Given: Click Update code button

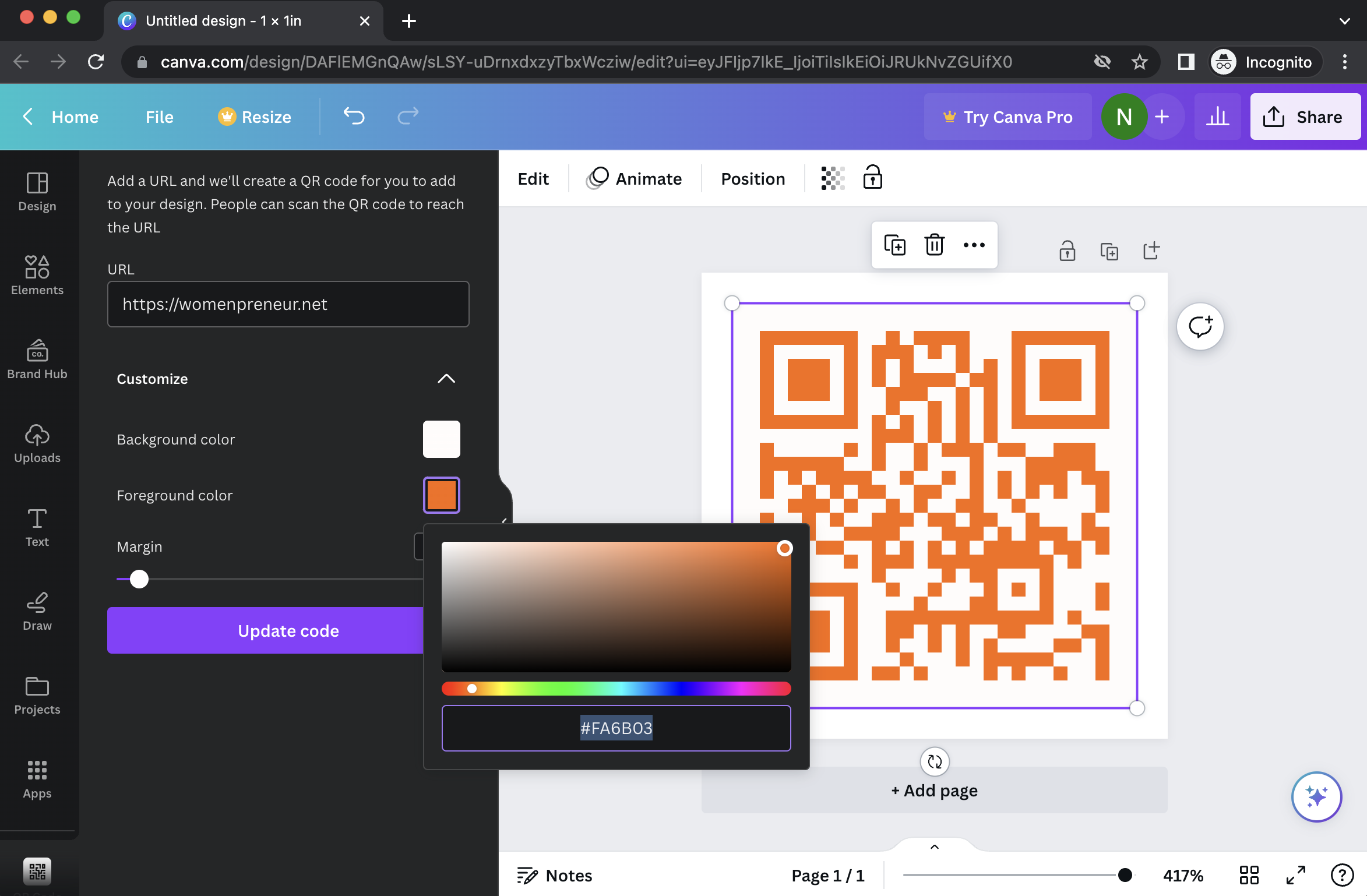Looking at the screenshot, I should 265,630.
